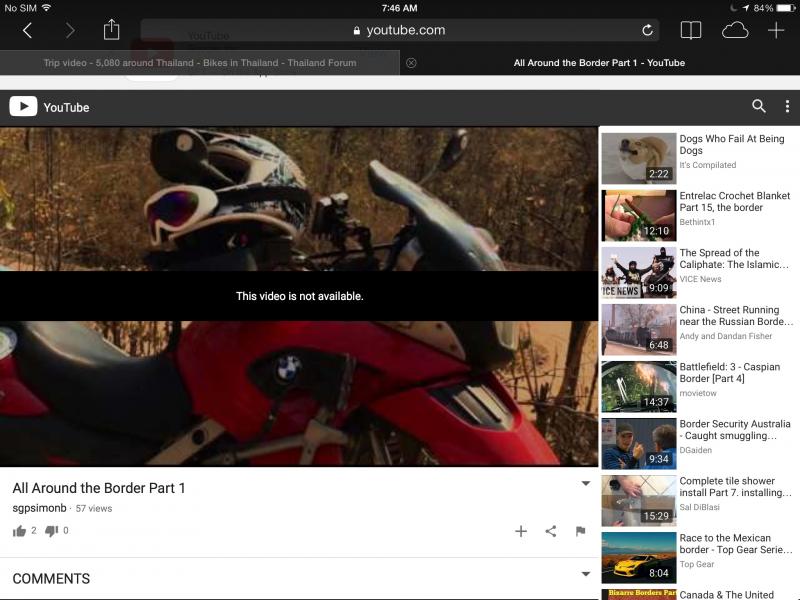Open the Safari bookmarks book icon
The height and width of the screenshot is (600, 800).
[691, 31]
